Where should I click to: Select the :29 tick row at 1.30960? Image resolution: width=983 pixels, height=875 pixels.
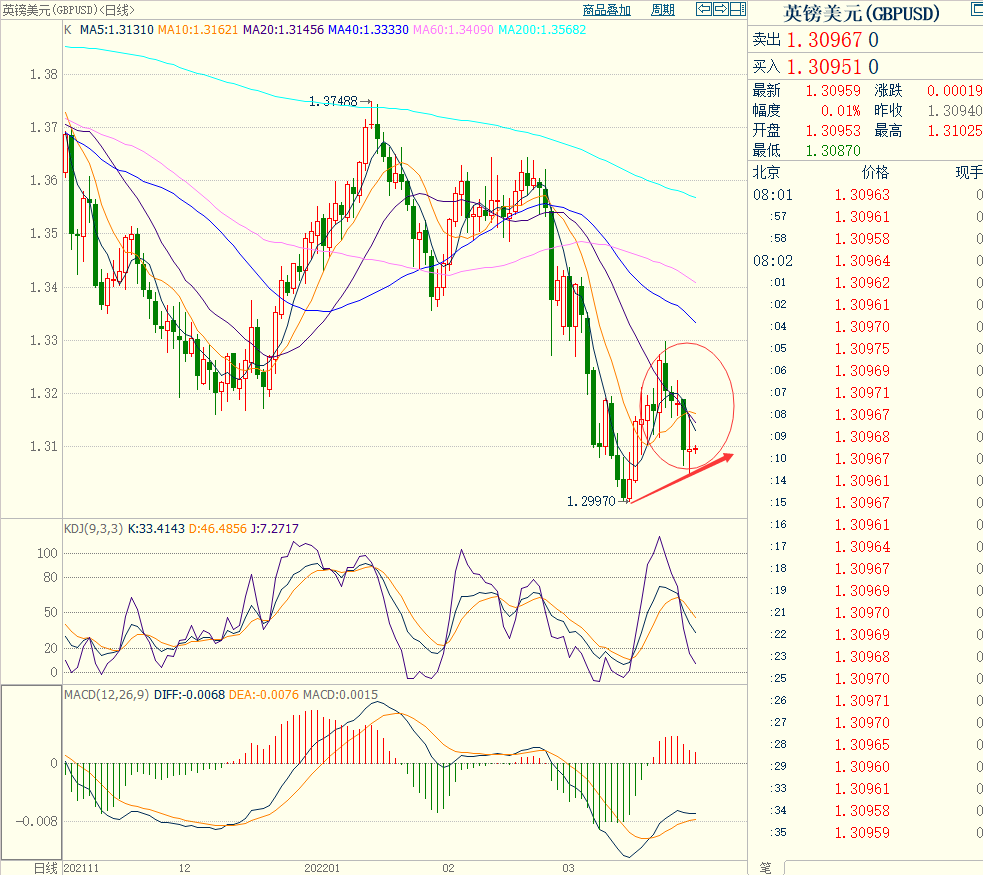(865, 767)
